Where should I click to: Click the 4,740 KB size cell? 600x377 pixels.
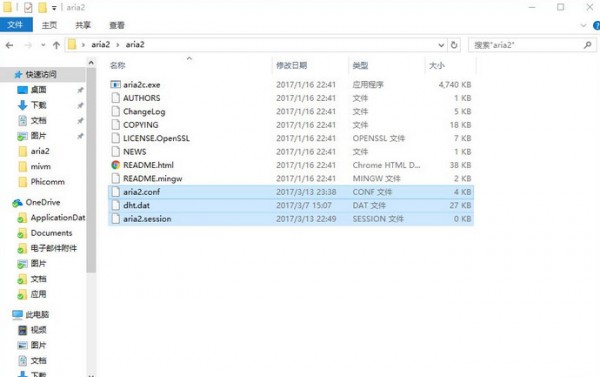[455, 85]
